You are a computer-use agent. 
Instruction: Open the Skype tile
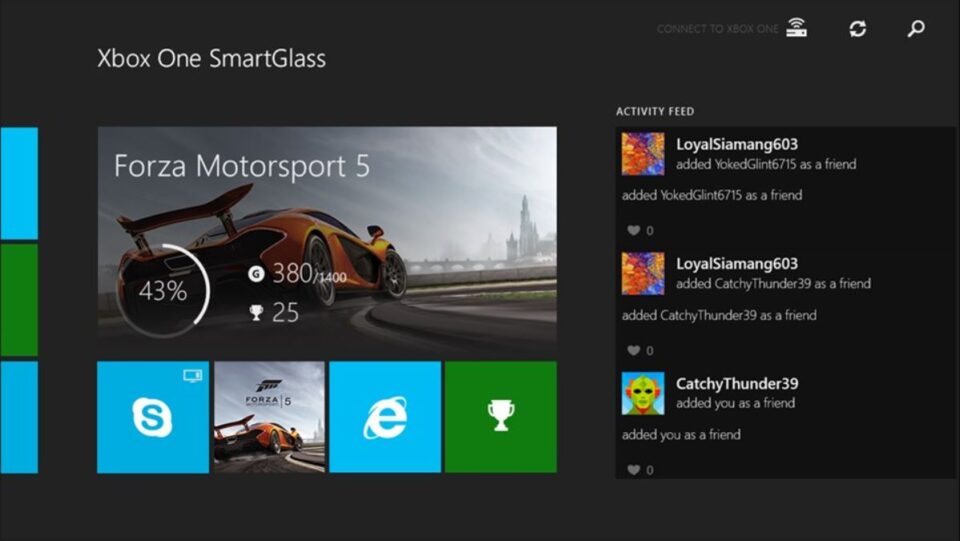point(153,417)
